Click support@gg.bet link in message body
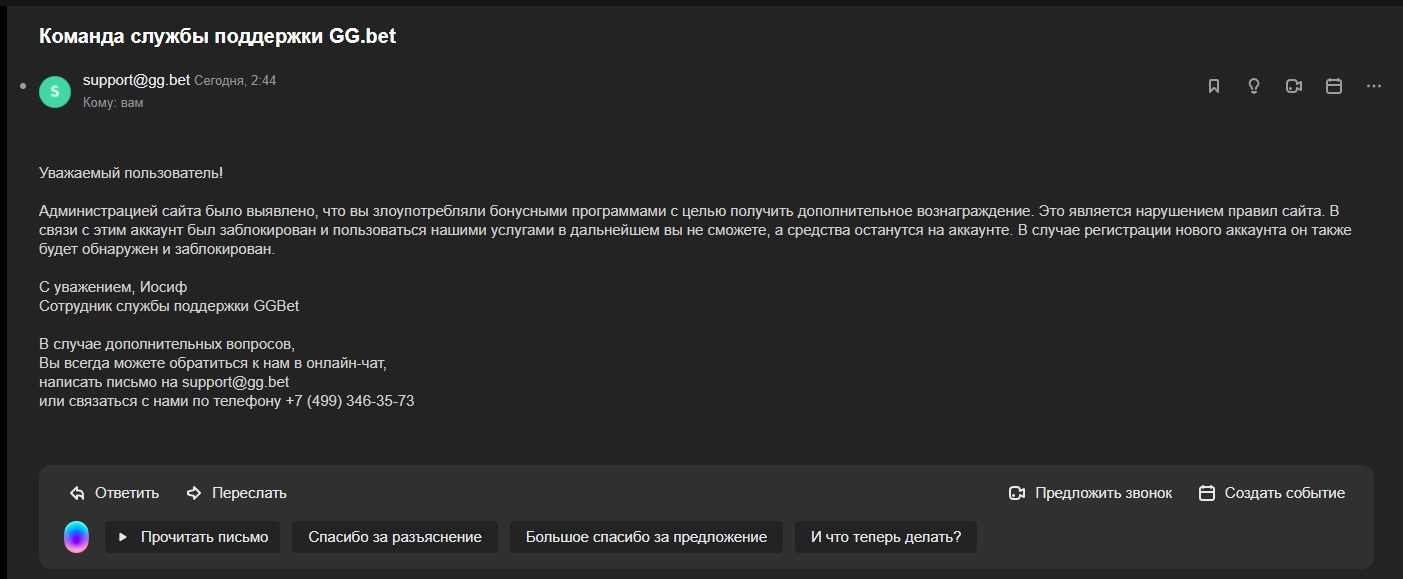Image resolution: width=1403 pixels, height=579 pixels. 235,382
